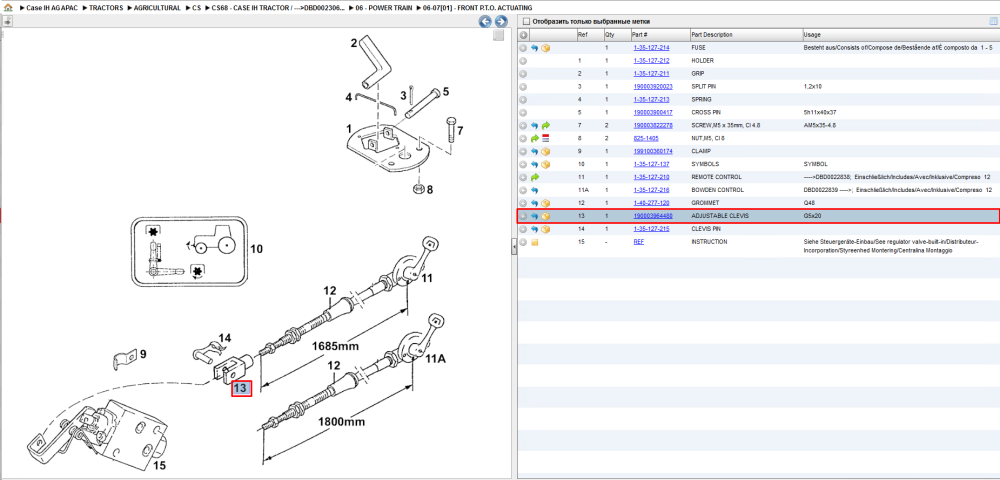This screenshot has height=480, width=1000.
Task: Open the REF link in INSTRUCTION row
Action: tap(638, 242)
